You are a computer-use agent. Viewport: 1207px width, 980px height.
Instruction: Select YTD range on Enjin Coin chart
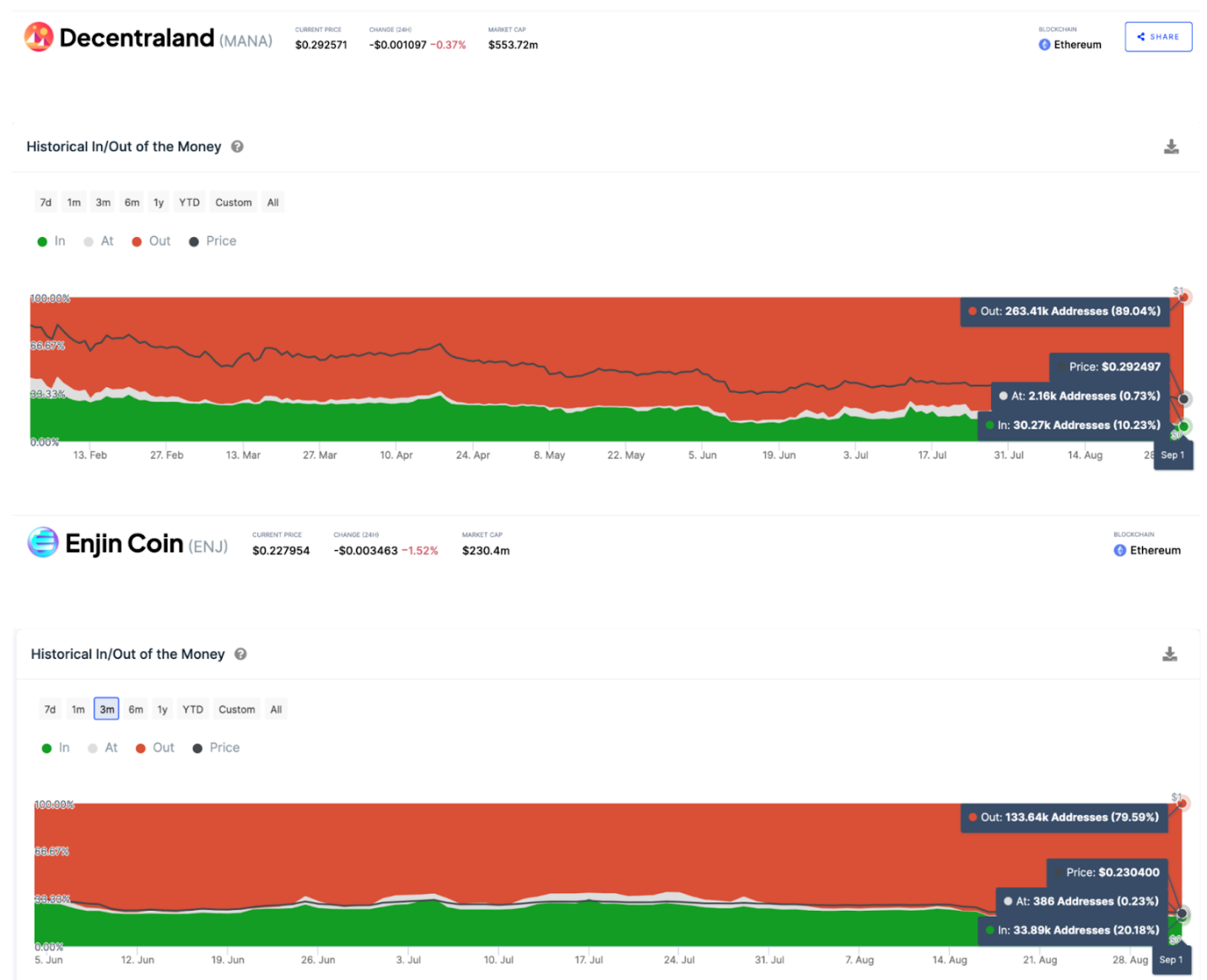193,709
